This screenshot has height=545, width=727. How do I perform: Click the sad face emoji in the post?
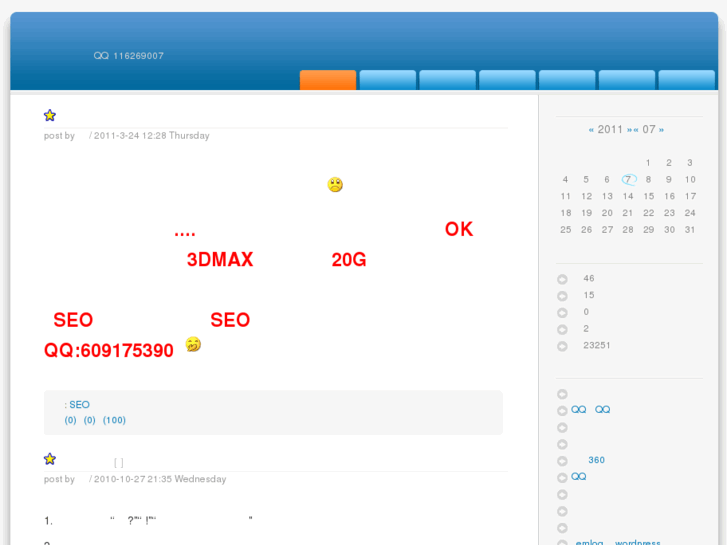pyautogui.click(x=335, y=184)
